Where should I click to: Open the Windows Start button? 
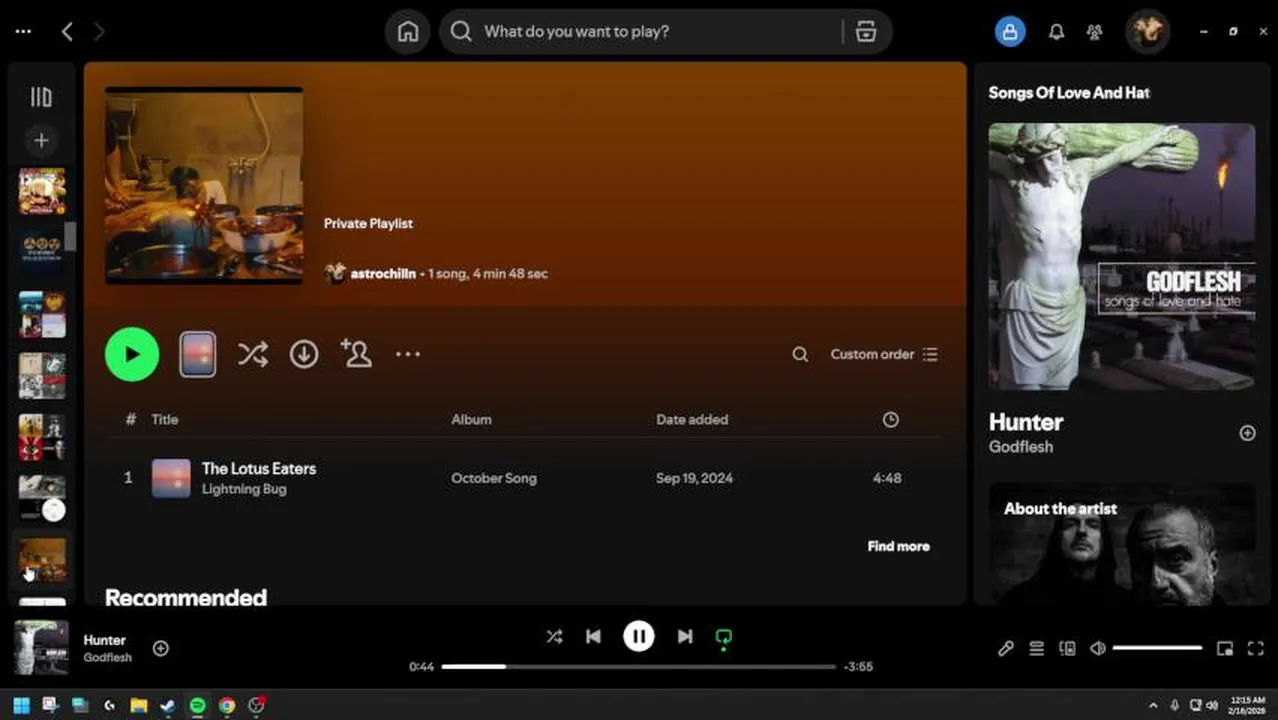click(21, 705)
